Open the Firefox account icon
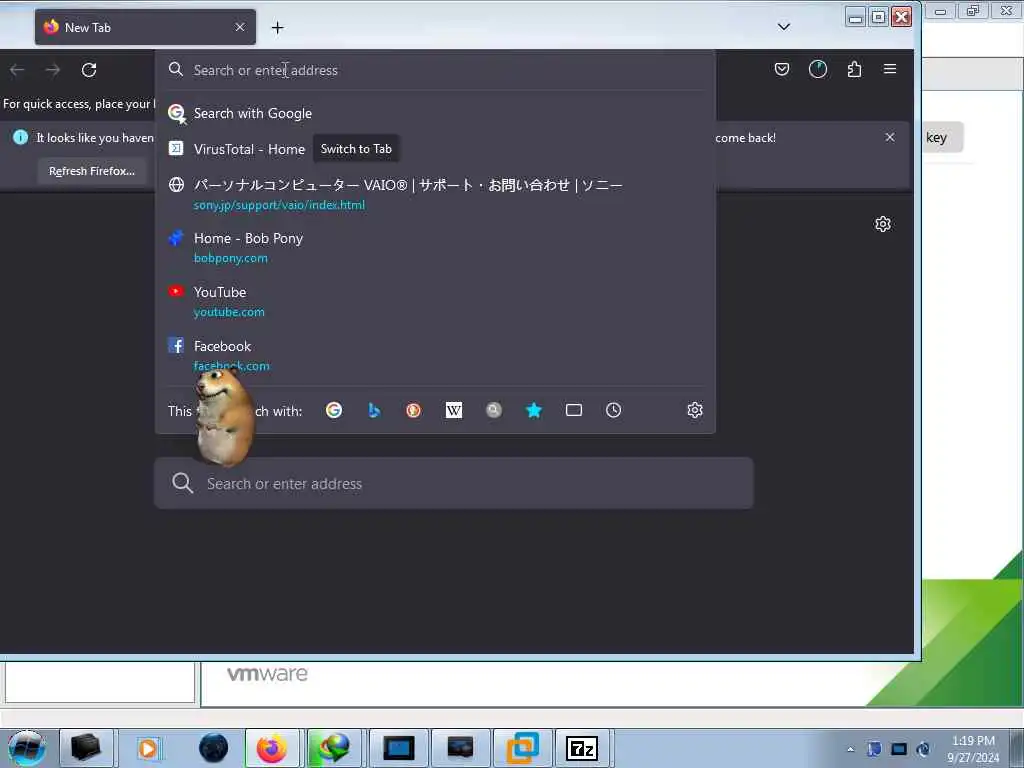 818,69
